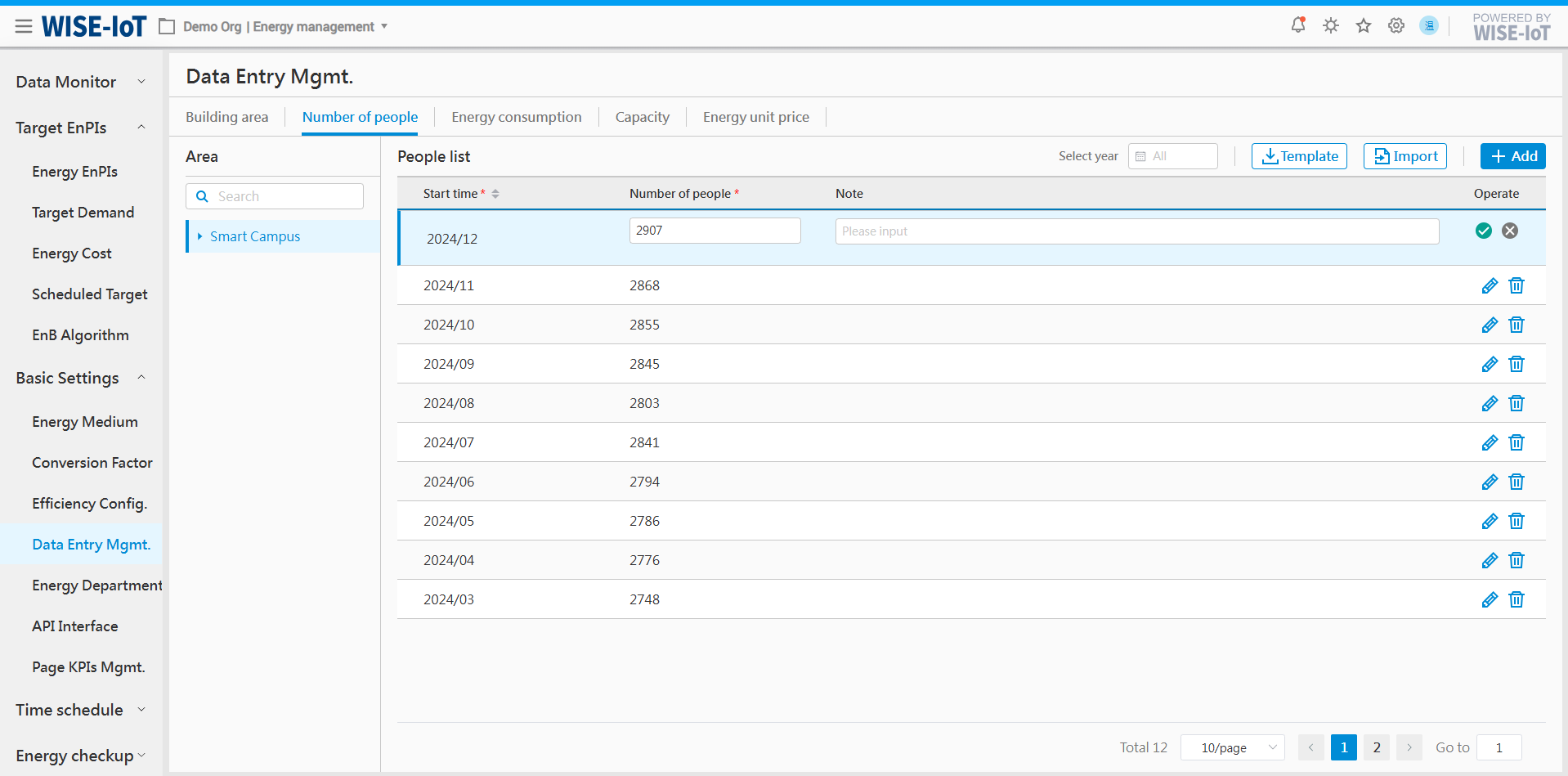Click the Note input field
This screenshot has height=776, width=1568.
[x=1136, y=231]
